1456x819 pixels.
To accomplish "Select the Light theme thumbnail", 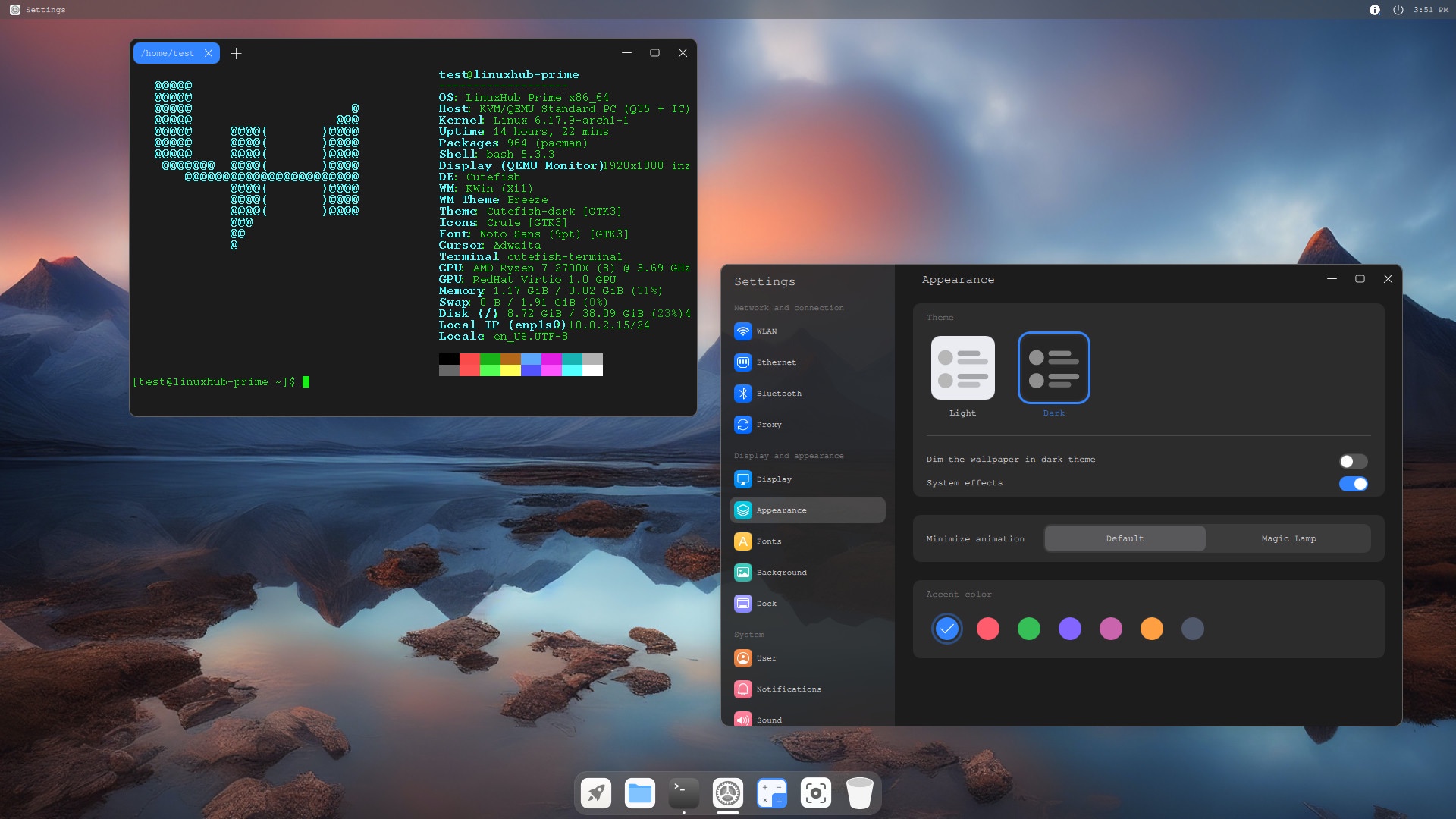I will point(962,368).
